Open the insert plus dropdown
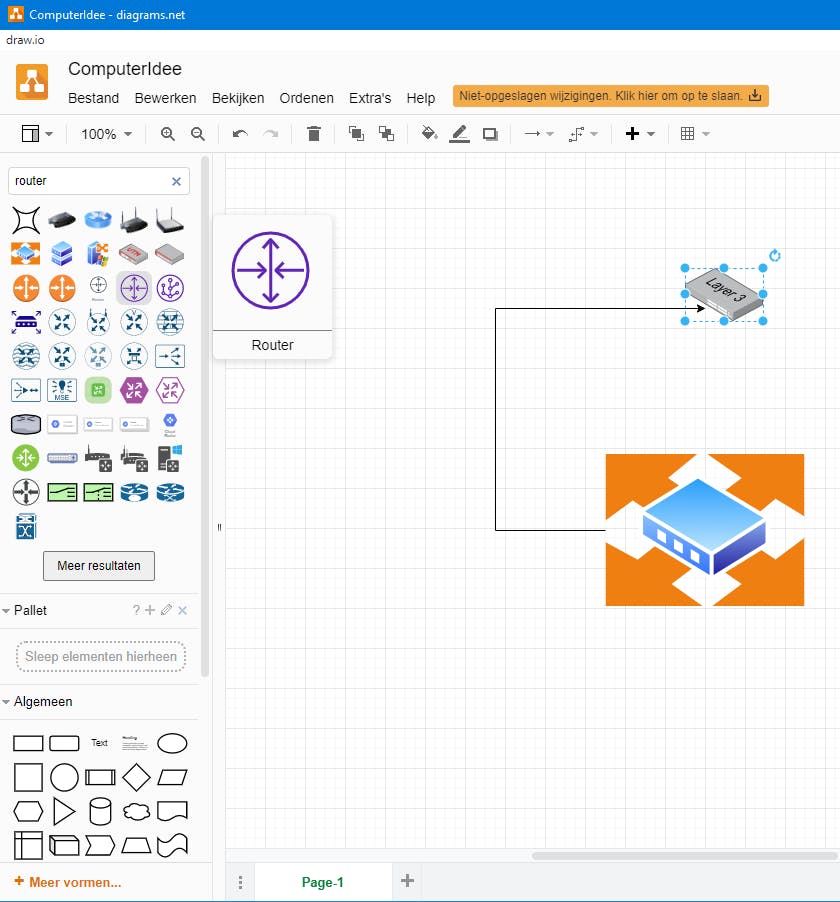 pyautogui.click(x=640, y=134)
